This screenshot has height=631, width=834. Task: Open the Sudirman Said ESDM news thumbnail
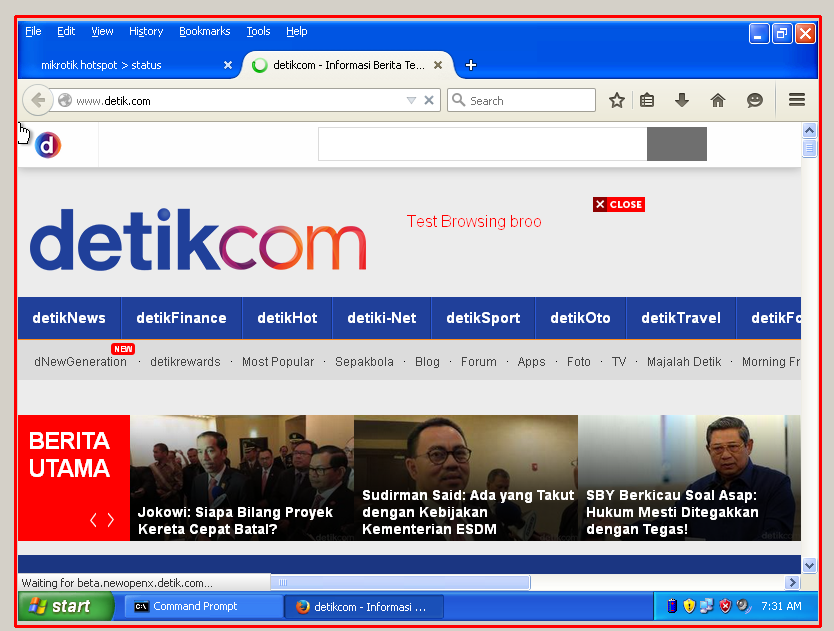pos(466,478)
